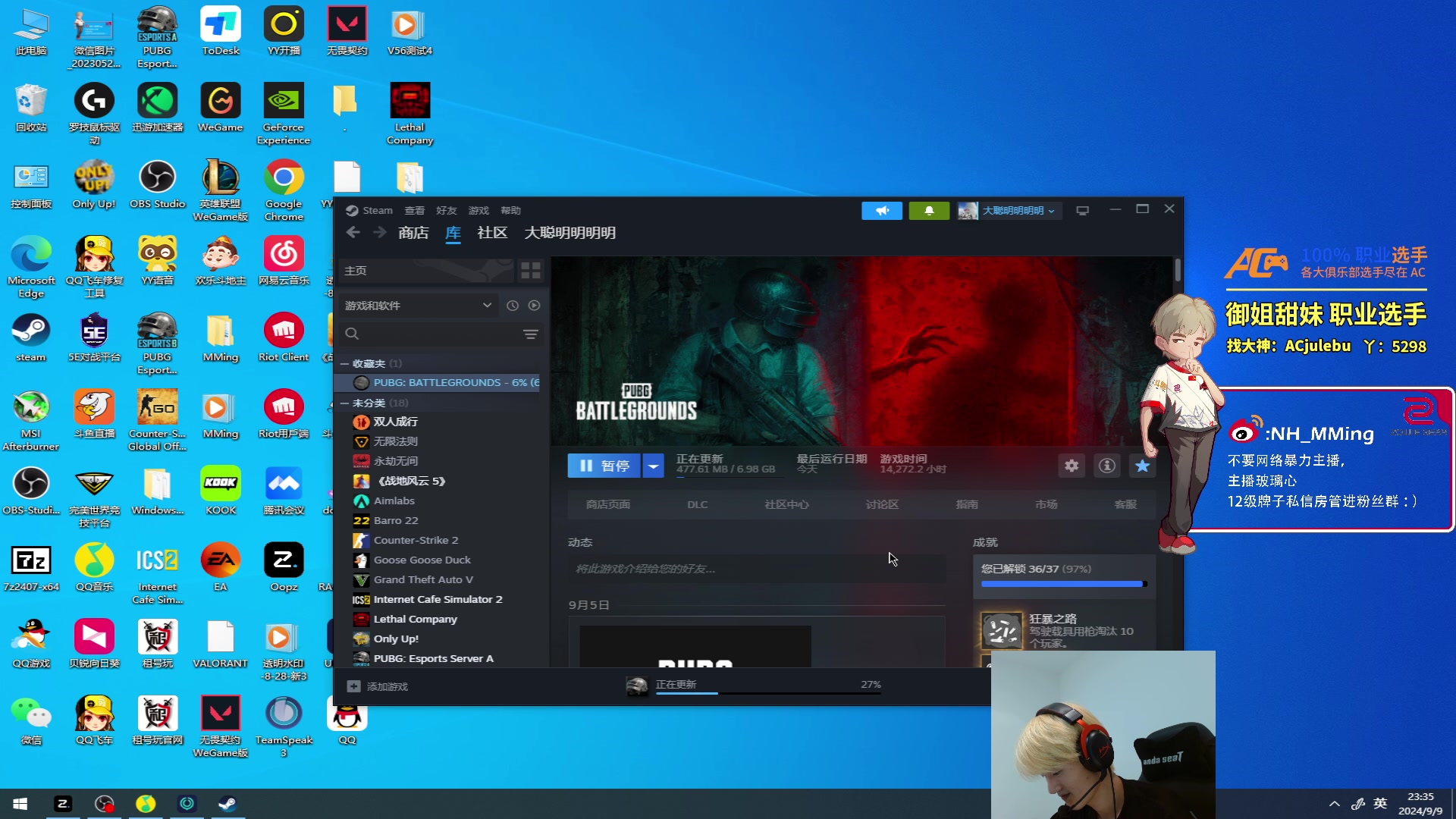Open the 查看 view menu
This screenshot has height=819, width=1456.
pyautogui.click(x=414, y=211)
